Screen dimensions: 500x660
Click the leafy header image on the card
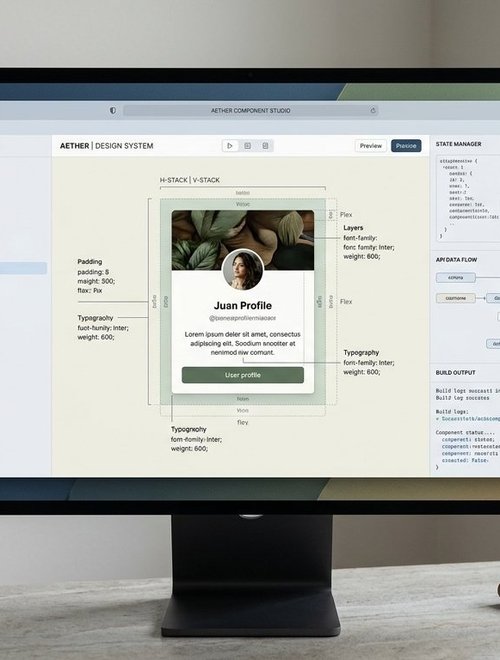[x=243, y=234]
